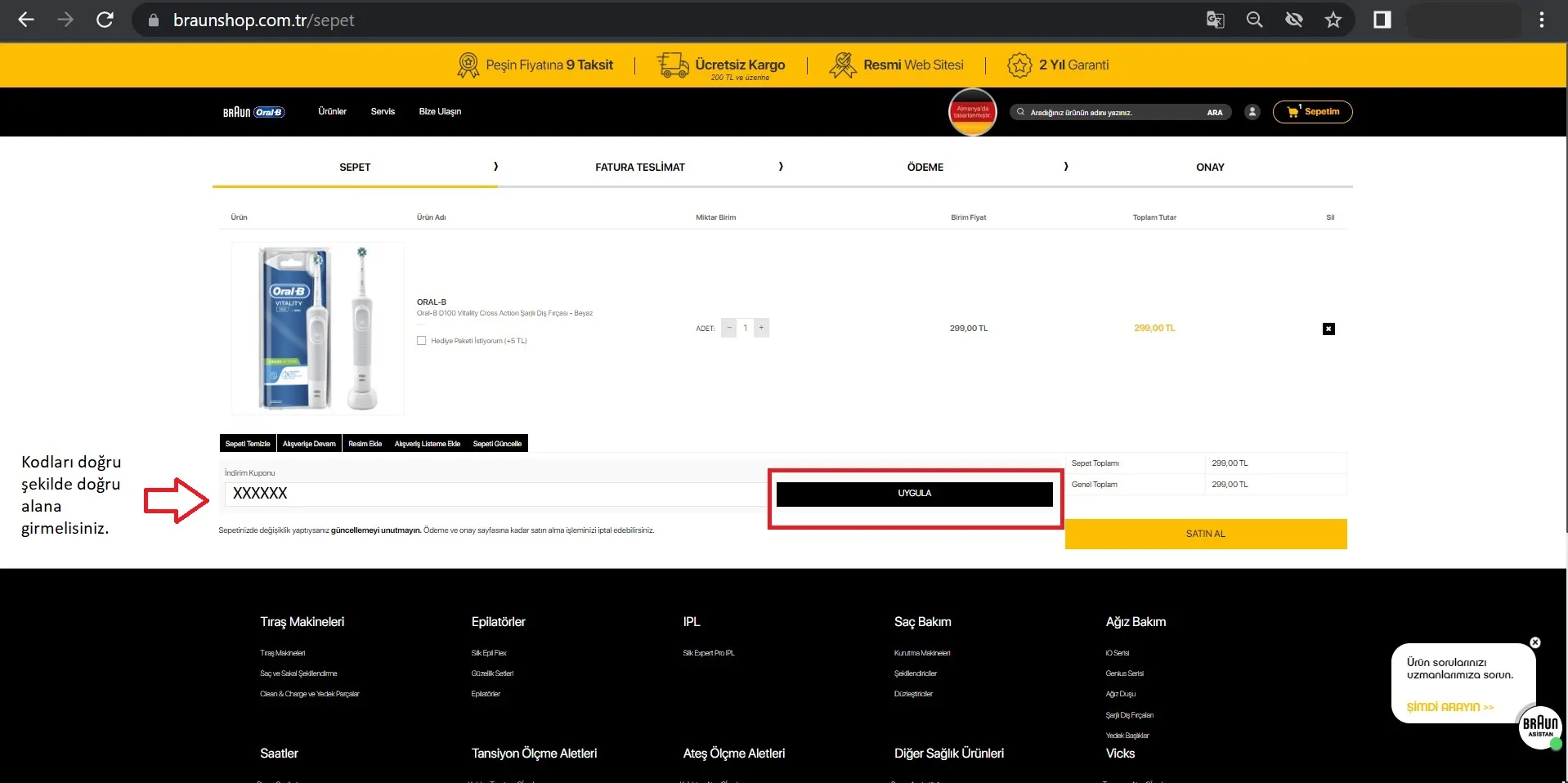This screenshot has height=783, width=1568.
Task: Increase quantity with the plus button
Action: pos(761,328)
